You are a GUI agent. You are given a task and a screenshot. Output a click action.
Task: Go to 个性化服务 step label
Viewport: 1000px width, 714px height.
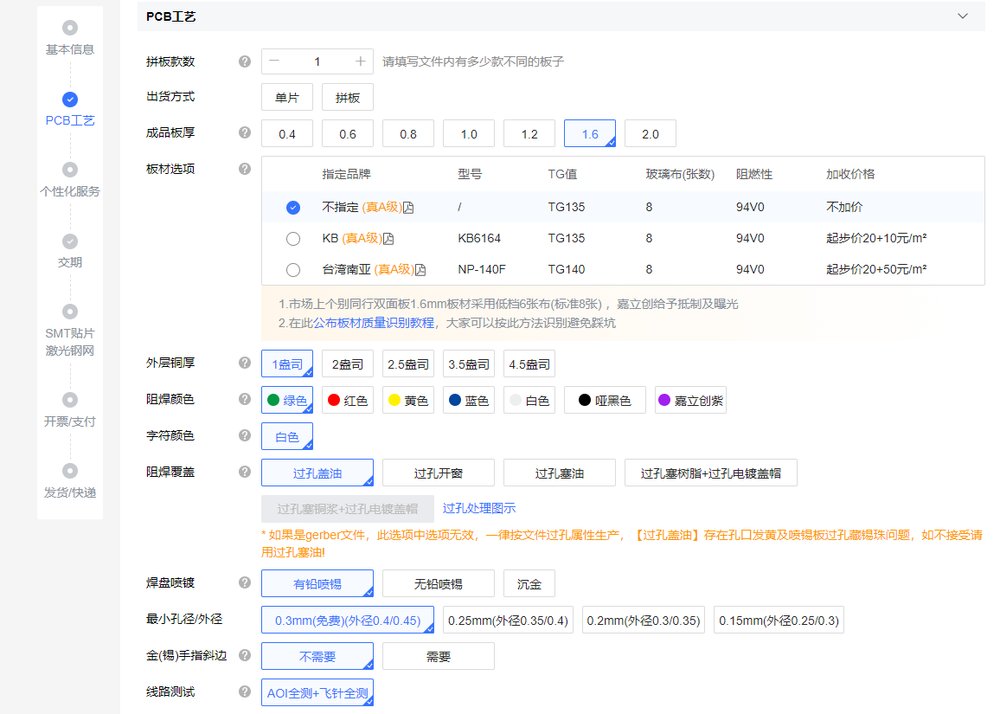point(70,191)
